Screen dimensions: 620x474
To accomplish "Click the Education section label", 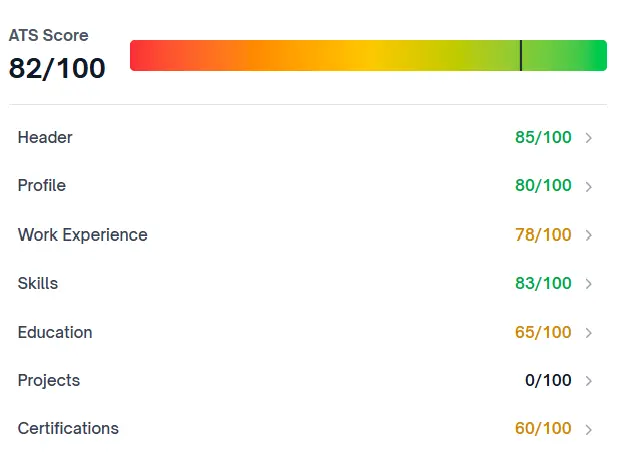I will [55, 332].
